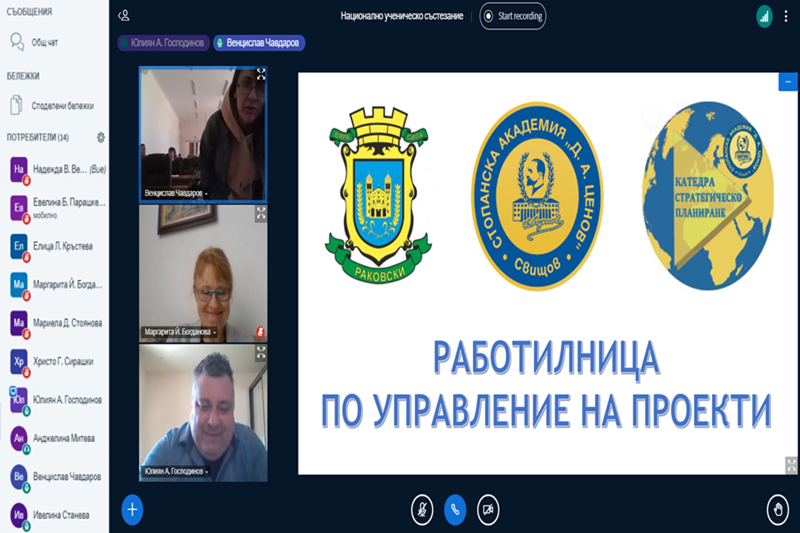
Task: Open Маргарита Й. Богданова webcam name dropdown
Action: click(x=180, y=332)
